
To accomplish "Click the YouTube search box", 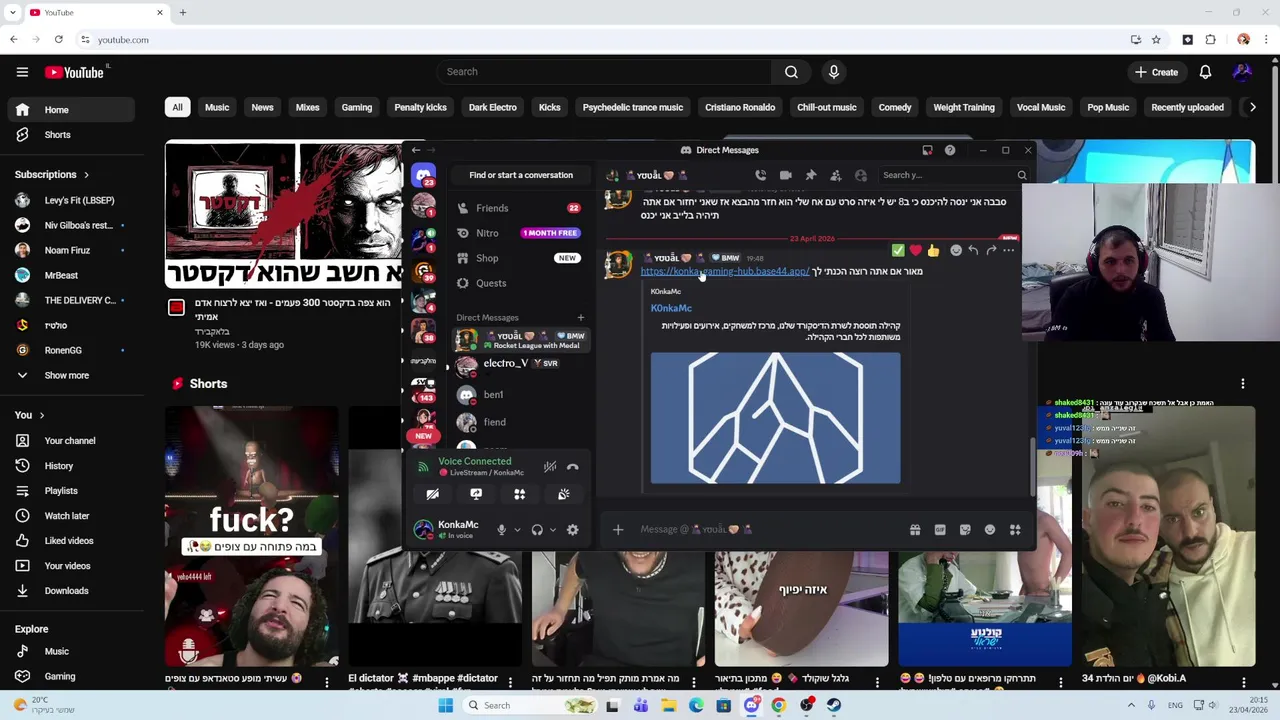I will pyautogui.click(x=604, y=72).
